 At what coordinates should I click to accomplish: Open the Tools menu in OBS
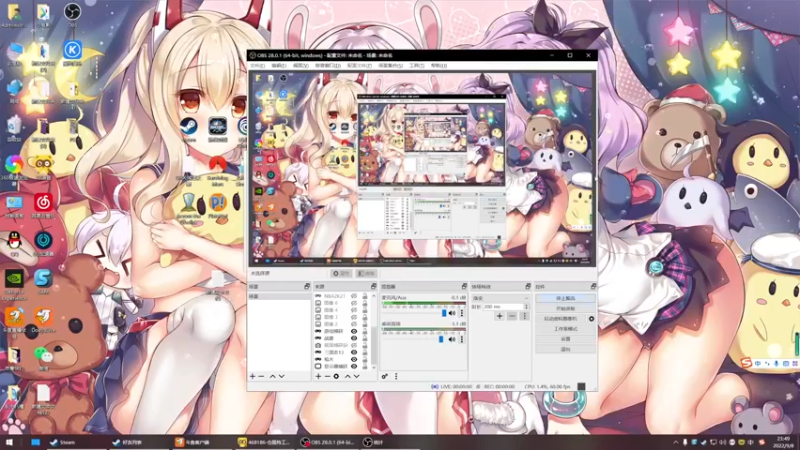417,65
